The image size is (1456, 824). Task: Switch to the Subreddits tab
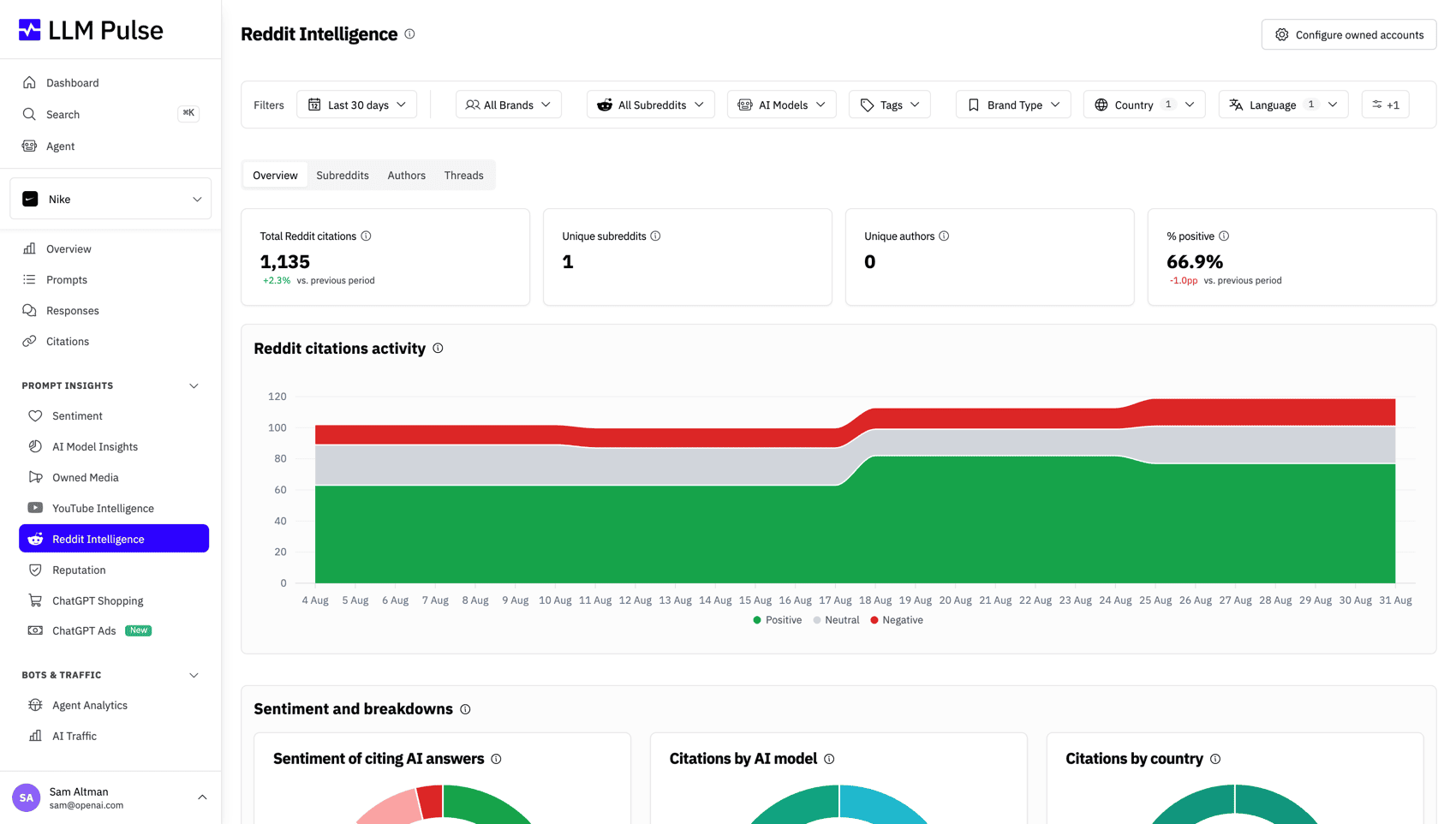click(x=343, y=176)
